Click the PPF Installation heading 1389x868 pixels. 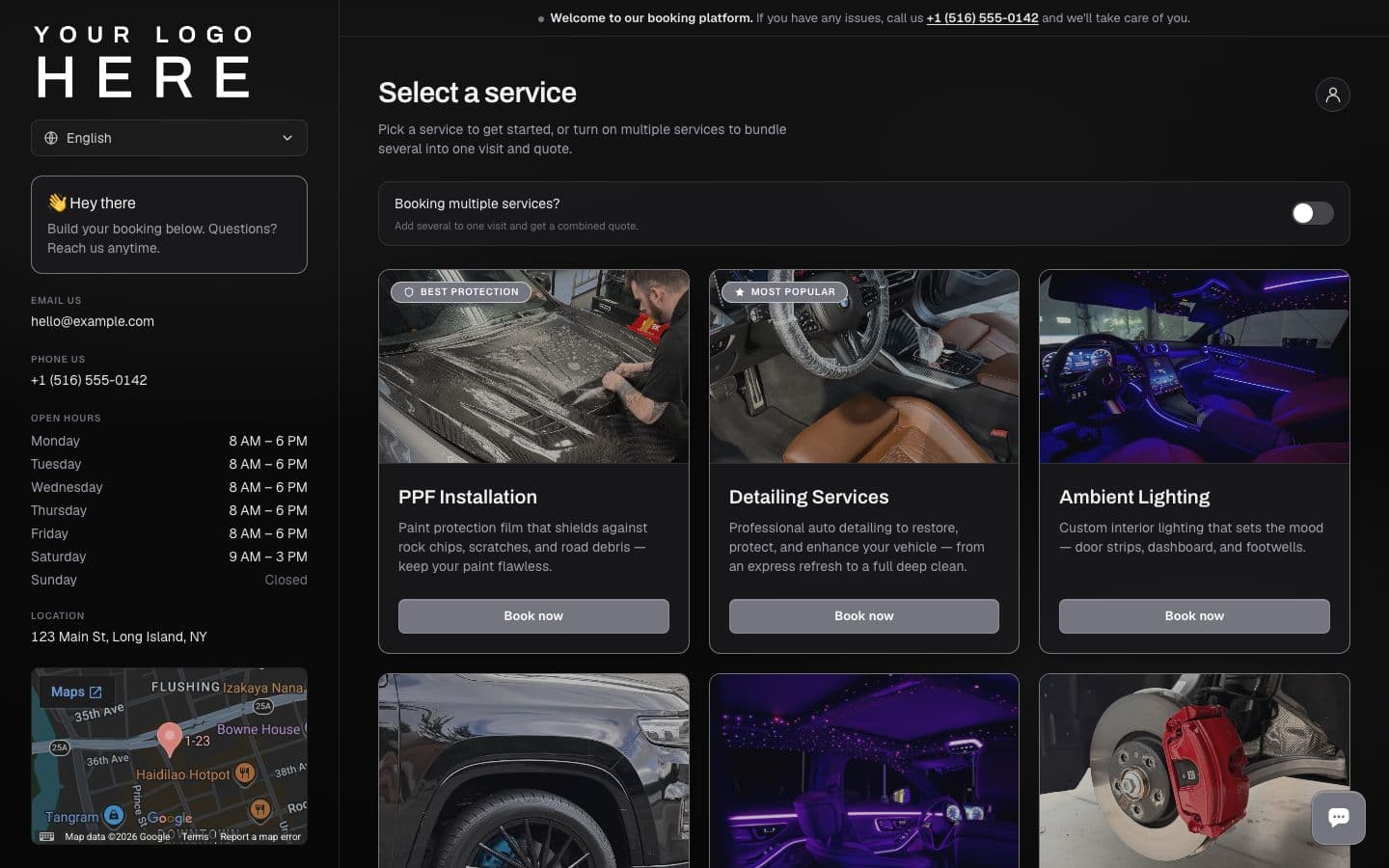click(x=468, y=497)
